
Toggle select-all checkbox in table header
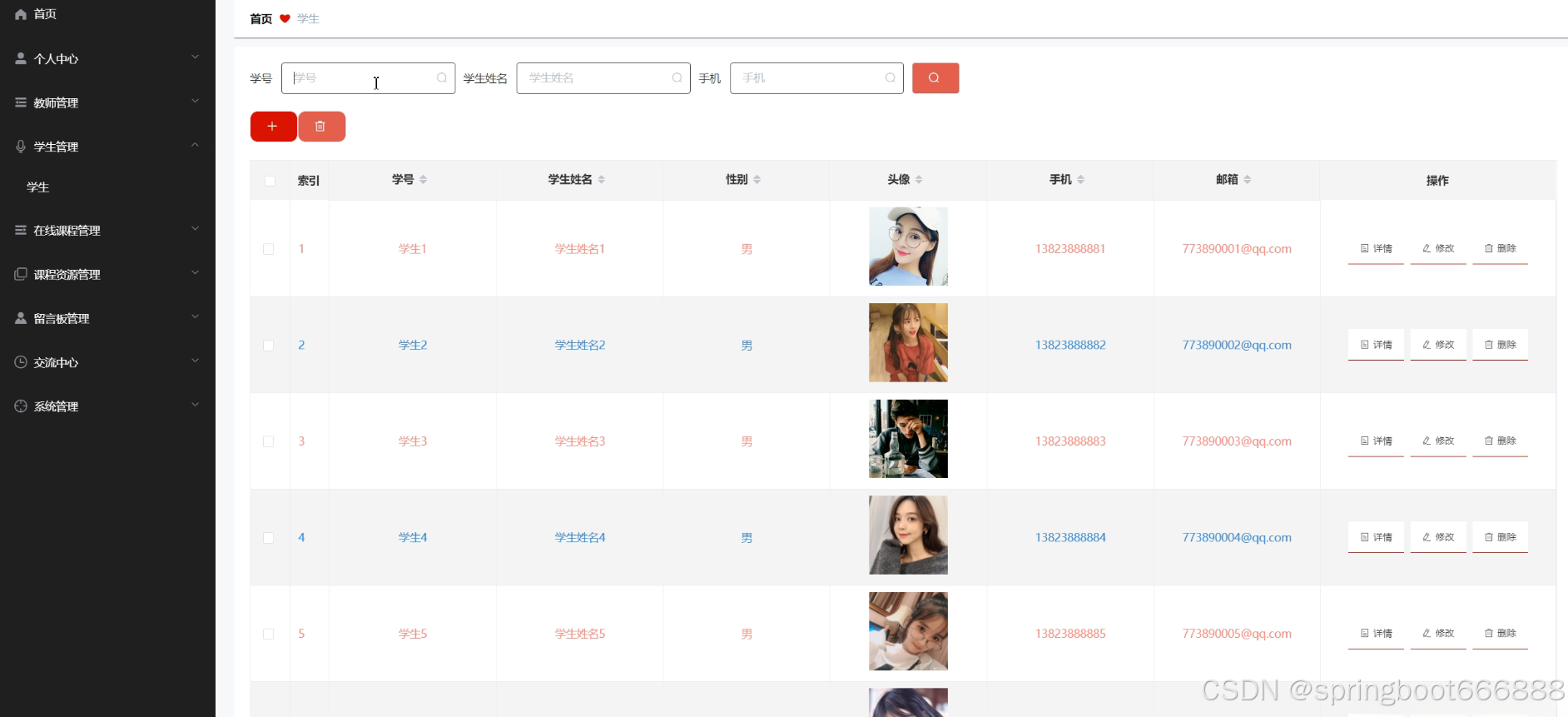point(270,181)
